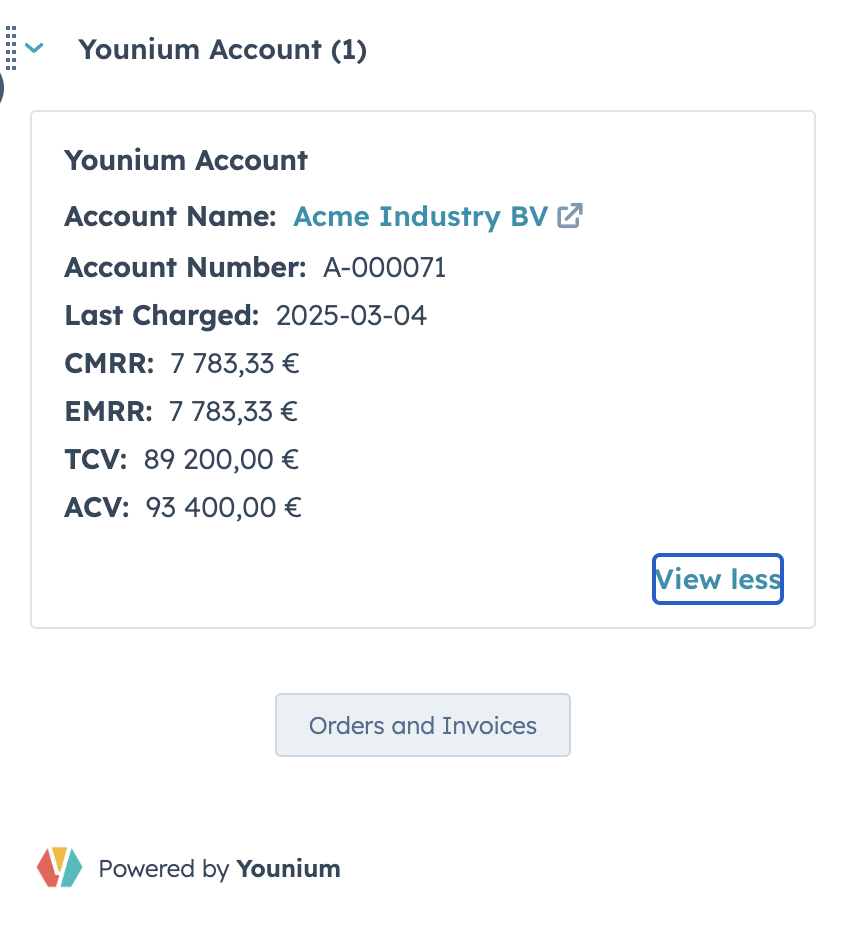Click the TCV amount 89 200,00 €
The height and width of the screenshot is (934, 850).
pos(221,460)
